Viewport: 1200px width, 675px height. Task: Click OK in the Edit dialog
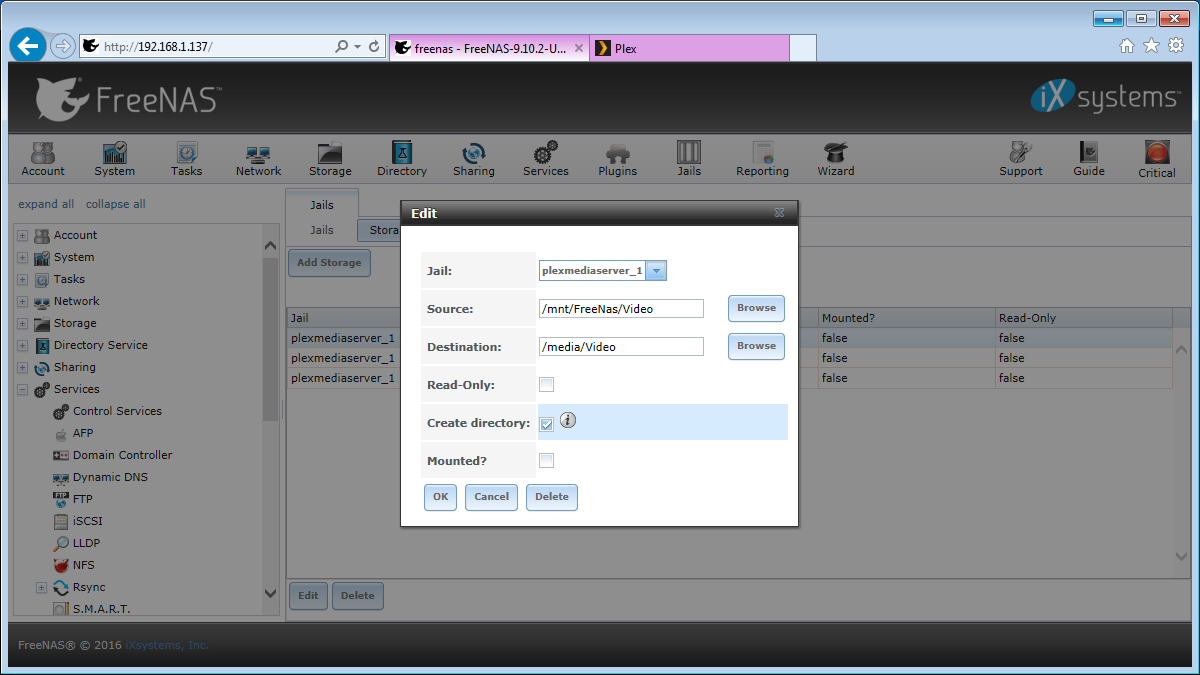pyautogui.click(x=440, y=497)
